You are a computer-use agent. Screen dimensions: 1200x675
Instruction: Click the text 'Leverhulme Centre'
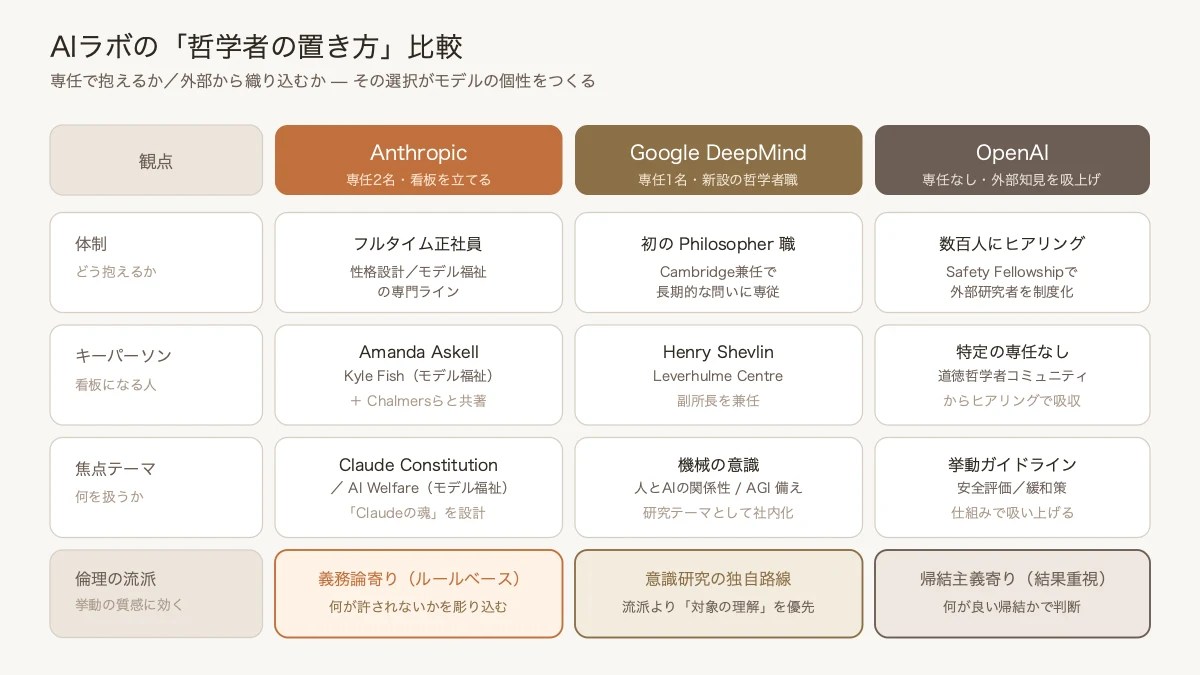(718, 376)
